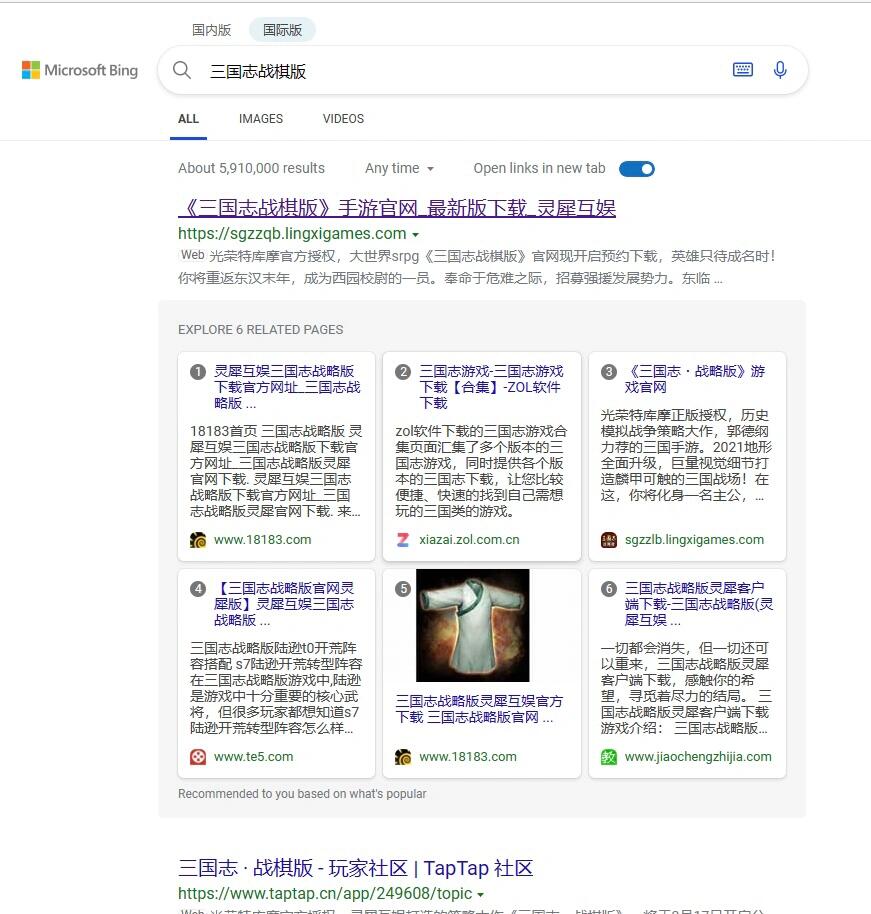This screenshot has height=914, width=871.
Task: Open the https://sgzzqb.lingxigames.com URL link
Action: click(292, 234)
